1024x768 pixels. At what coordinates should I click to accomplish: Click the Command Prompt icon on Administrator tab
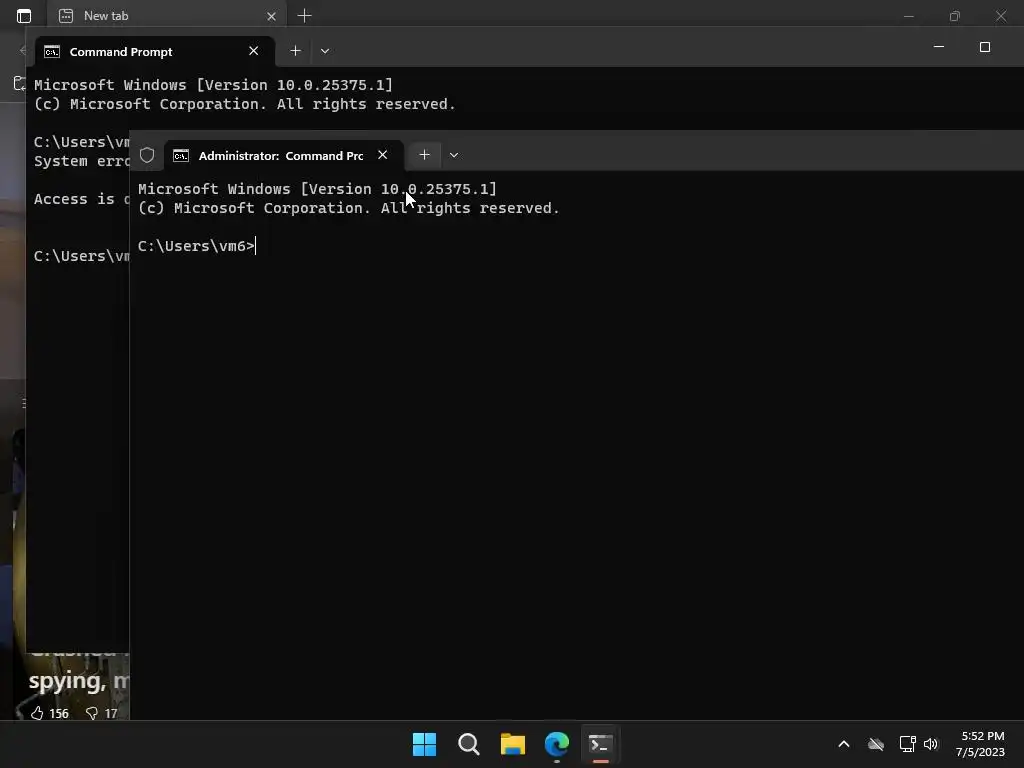click(x=181, y=155)
